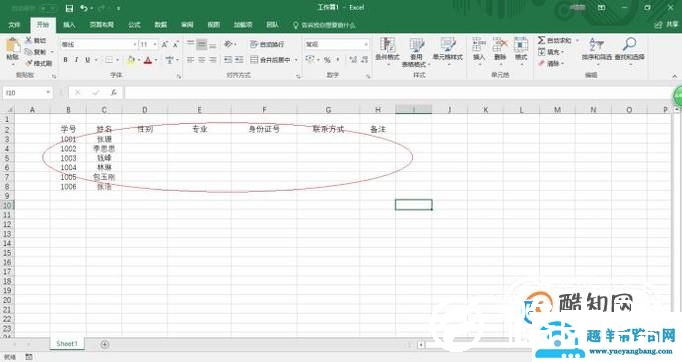Click the Format Painter brush icon
Image resolution: width=682 pixels, height=362 pixels.
pos(29,63)
